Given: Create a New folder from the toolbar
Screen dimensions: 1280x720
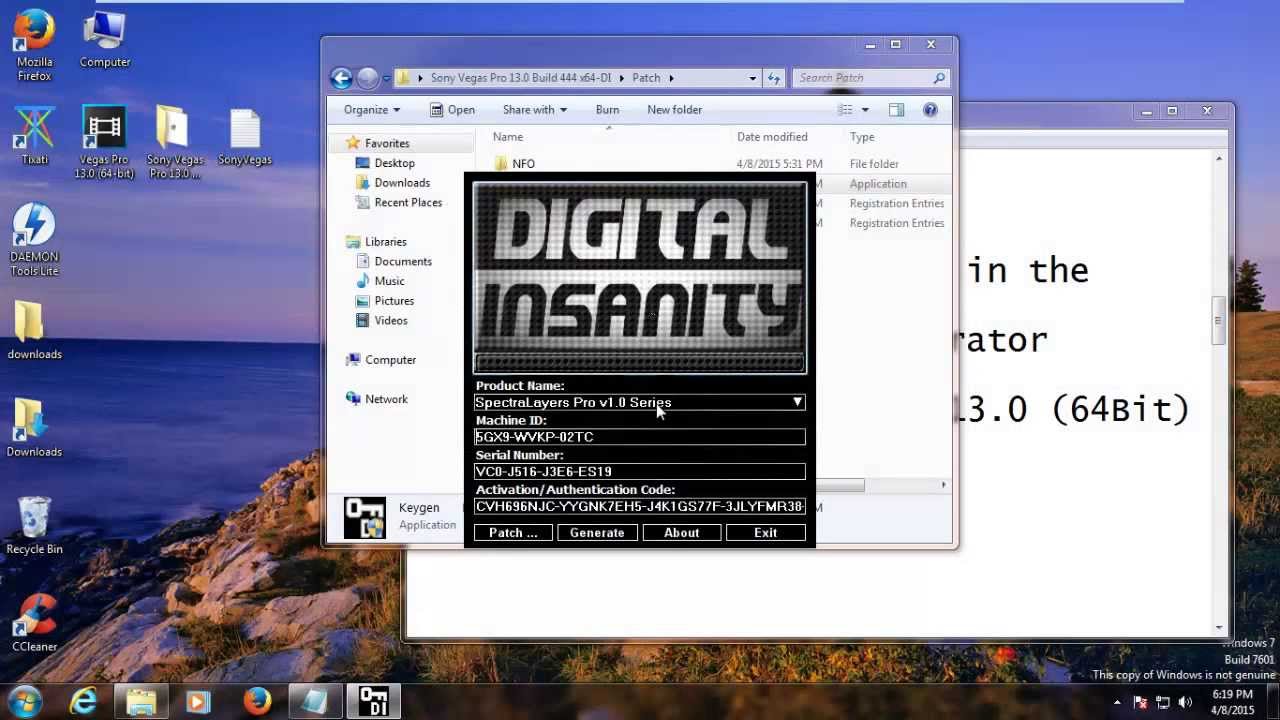Looking at the screenshot, I should pyautogui.click(x=675, y=110).
